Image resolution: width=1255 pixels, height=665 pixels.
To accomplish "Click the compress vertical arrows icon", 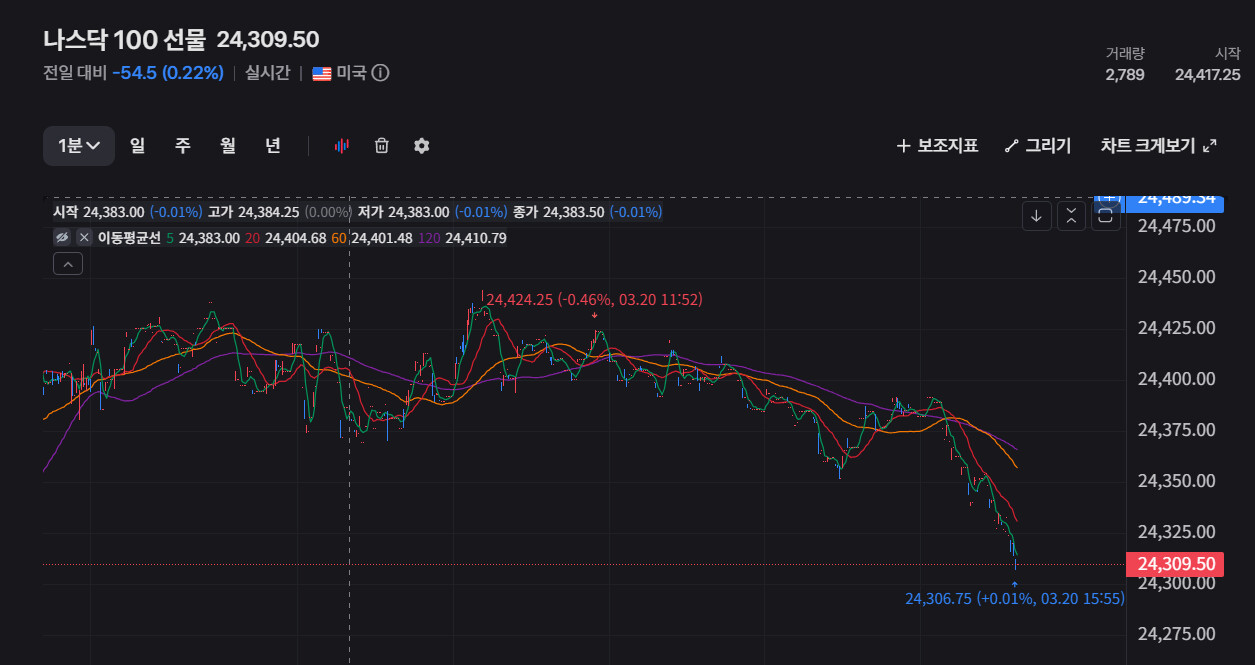I will (1071, 215).
